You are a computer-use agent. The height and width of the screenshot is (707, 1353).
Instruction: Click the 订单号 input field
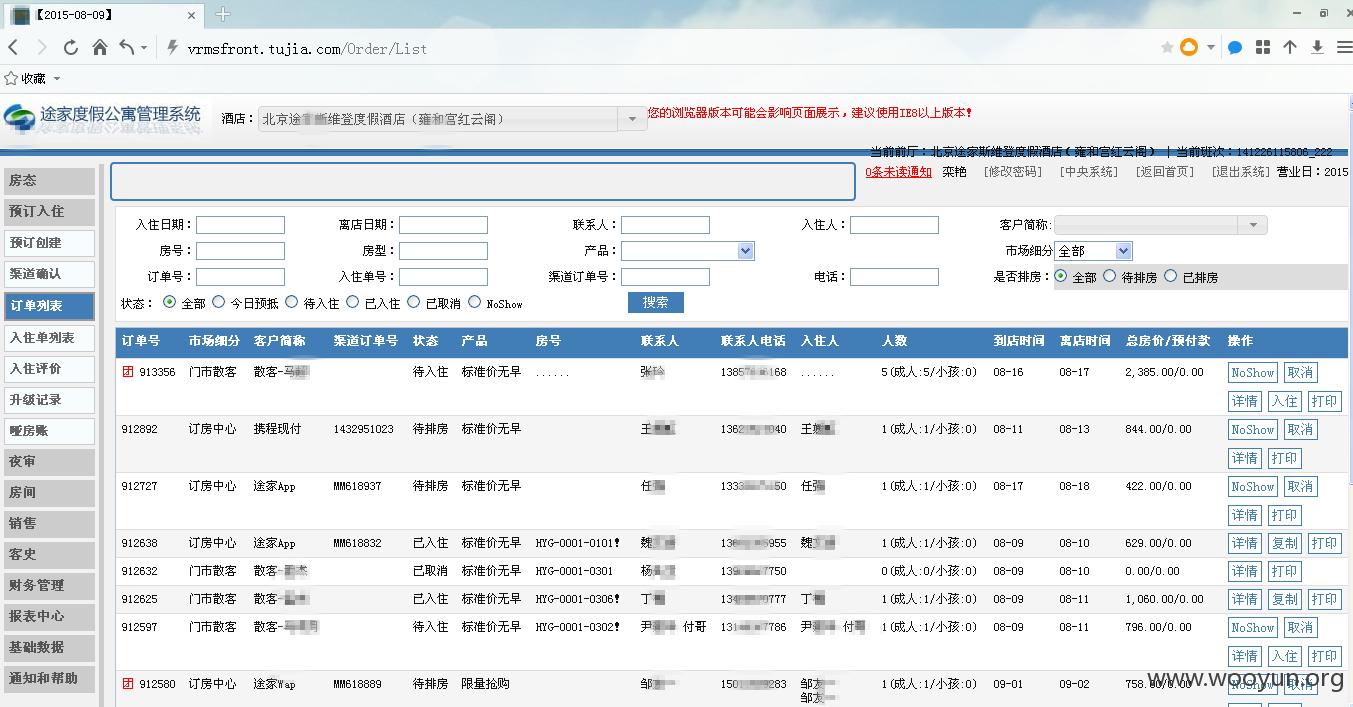coord(240,277)
